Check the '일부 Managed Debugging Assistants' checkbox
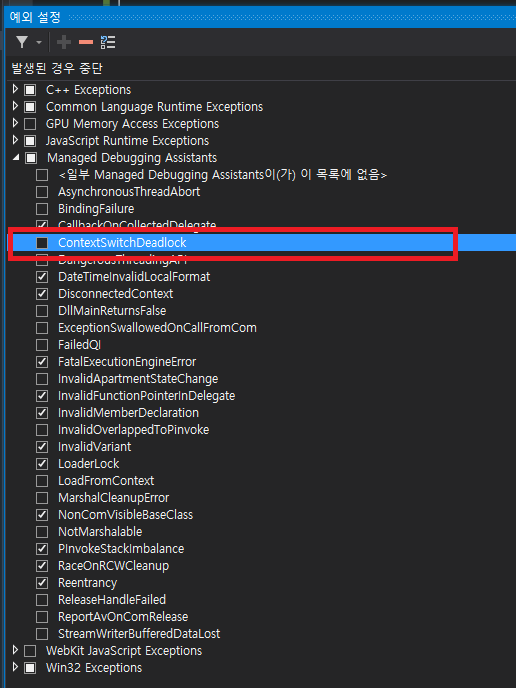Screen dimensions: 516x688 42,175
